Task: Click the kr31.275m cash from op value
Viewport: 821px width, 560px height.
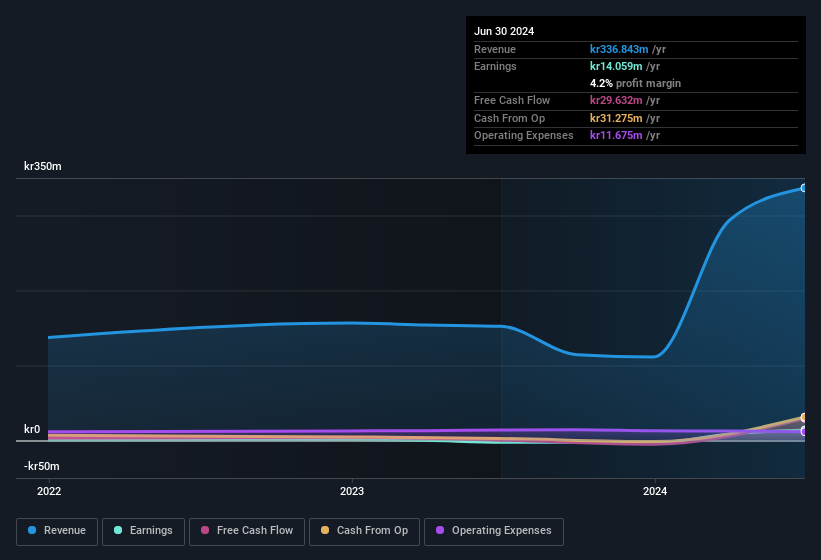Action: (616, 118)
